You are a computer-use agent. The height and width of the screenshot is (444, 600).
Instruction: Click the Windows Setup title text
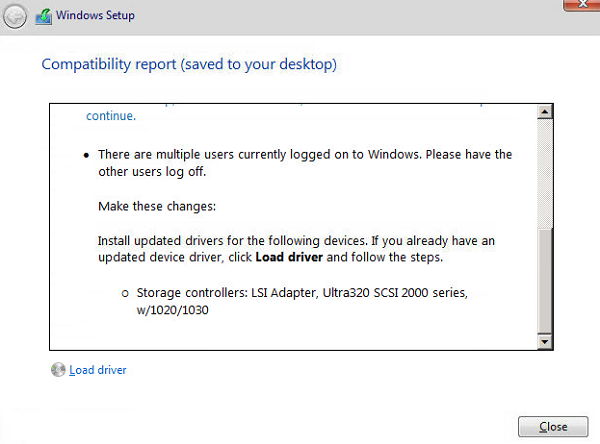[95, 15]
